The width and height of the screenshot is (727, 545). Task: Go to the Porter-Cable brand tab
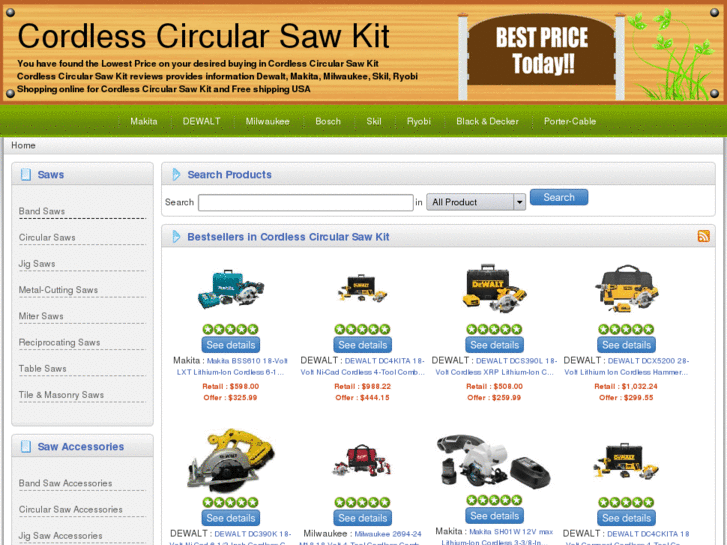click(x=570, y=121)
